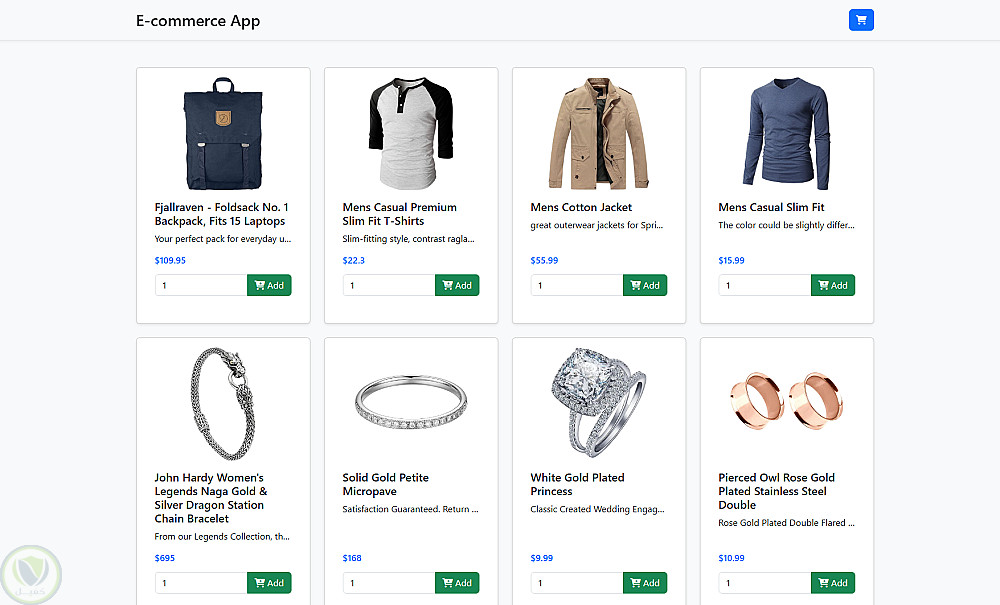The image size is (1000, 605).
Task: Focus quantity field for Mens Cotton Jacket
Action: [577, 285]
